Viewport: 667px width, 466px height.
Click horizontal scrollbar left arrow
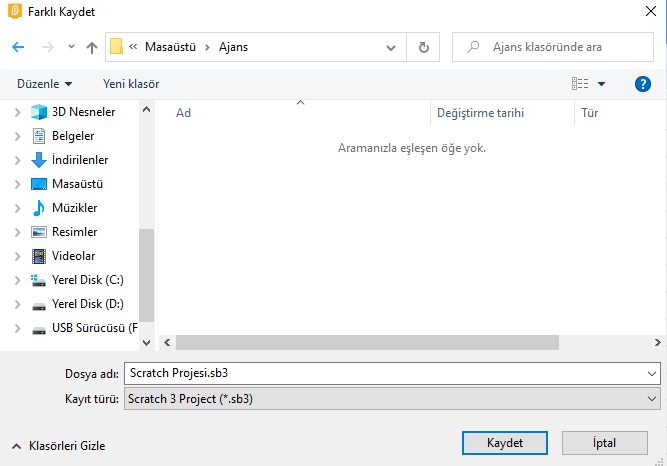click(x=167, y=343)
